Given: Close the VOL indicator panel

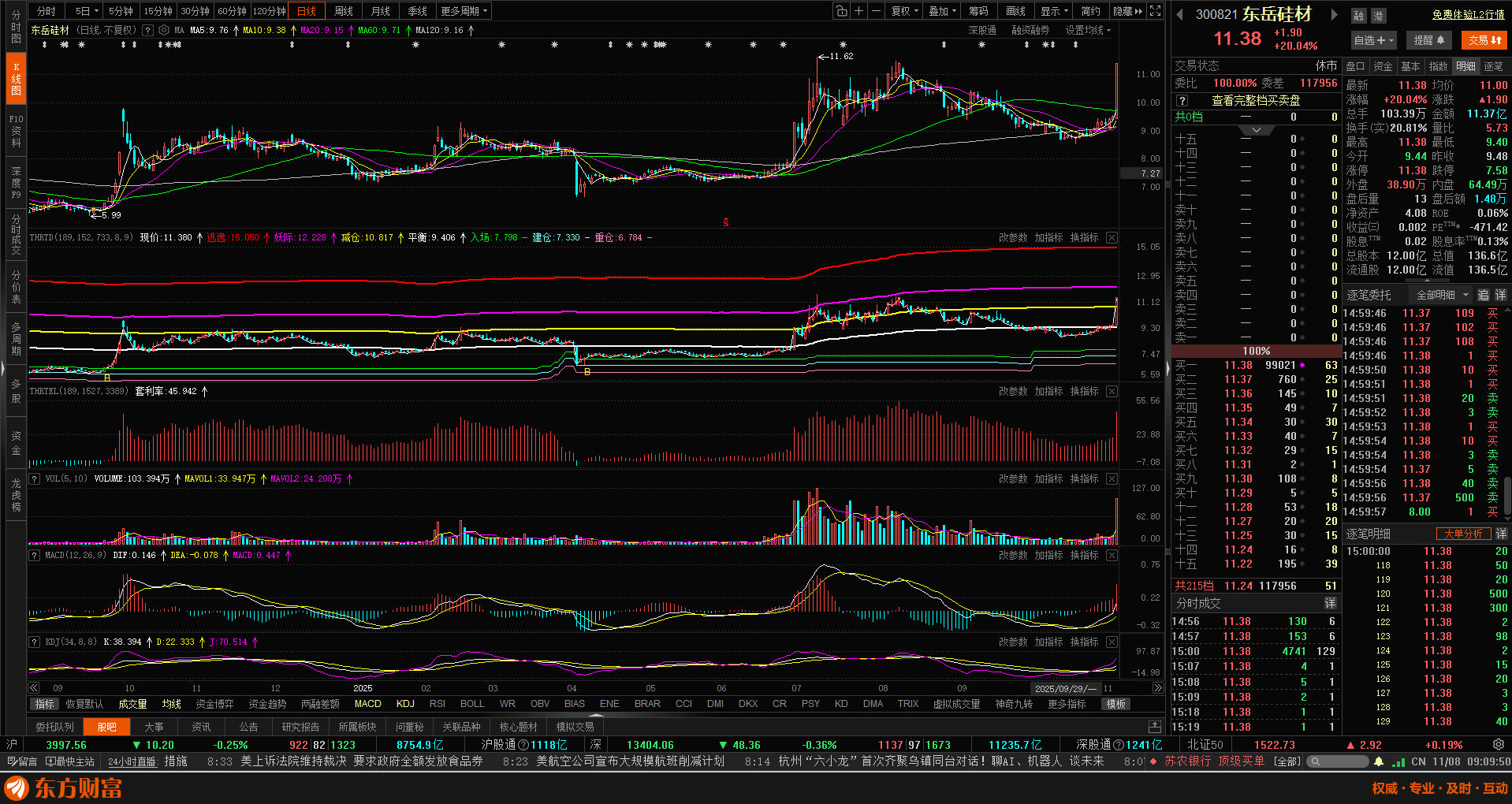Looking at the screenshot, I should pos(1112,478).
